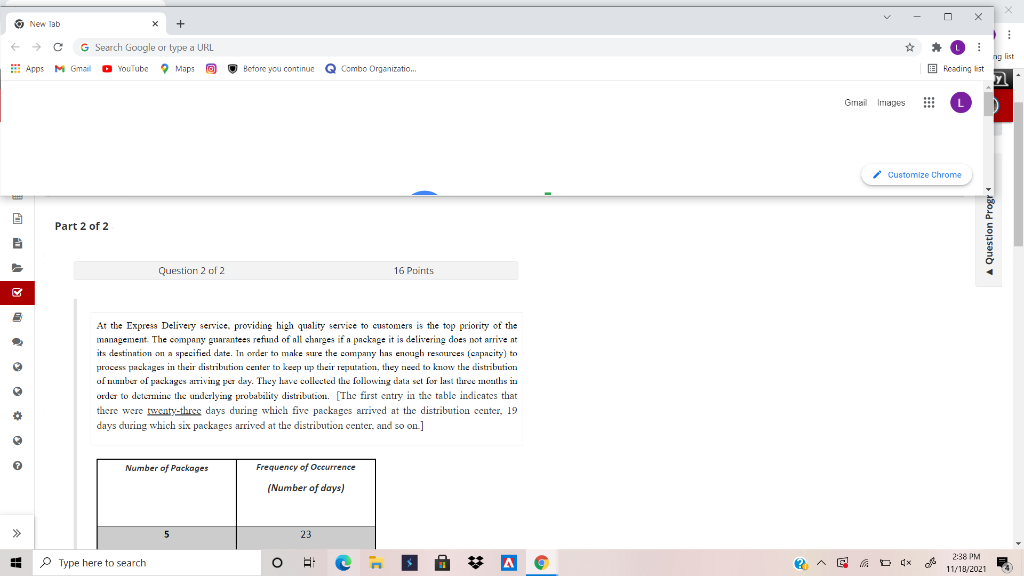Open File Explorer from the taskbar

[x=376, y=562]
